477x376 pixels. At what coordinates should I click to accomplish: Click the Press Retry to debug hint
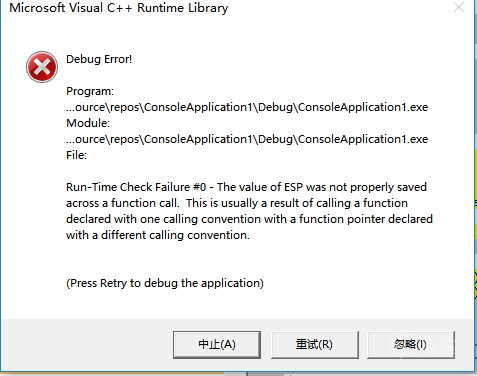[165, 283]
